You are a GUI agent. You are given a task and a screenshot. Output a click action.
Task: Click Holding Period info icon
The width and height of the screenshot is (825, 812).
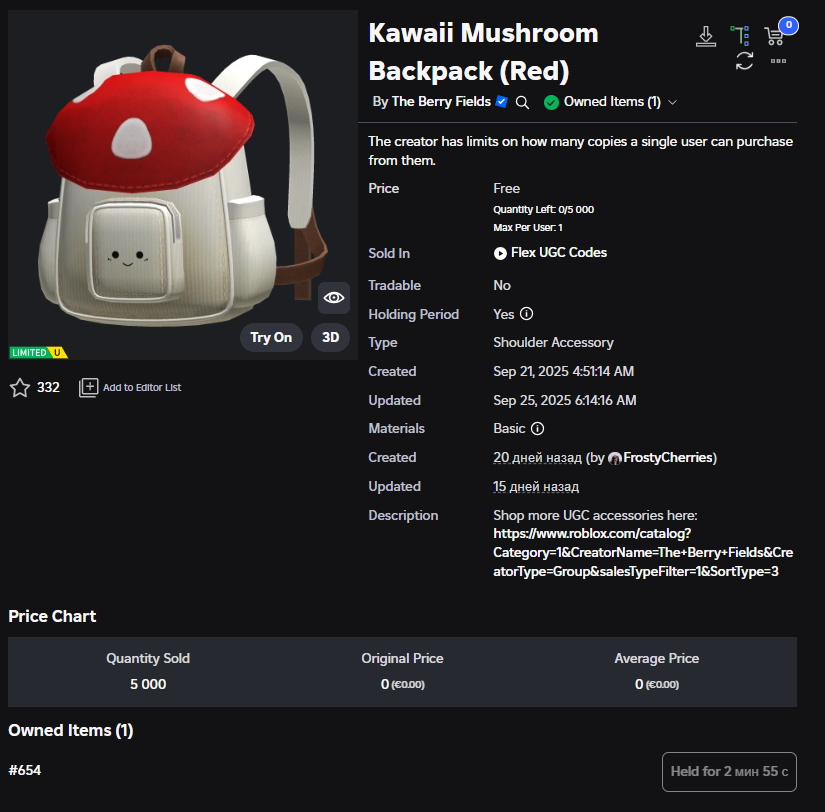pos(526,314)
